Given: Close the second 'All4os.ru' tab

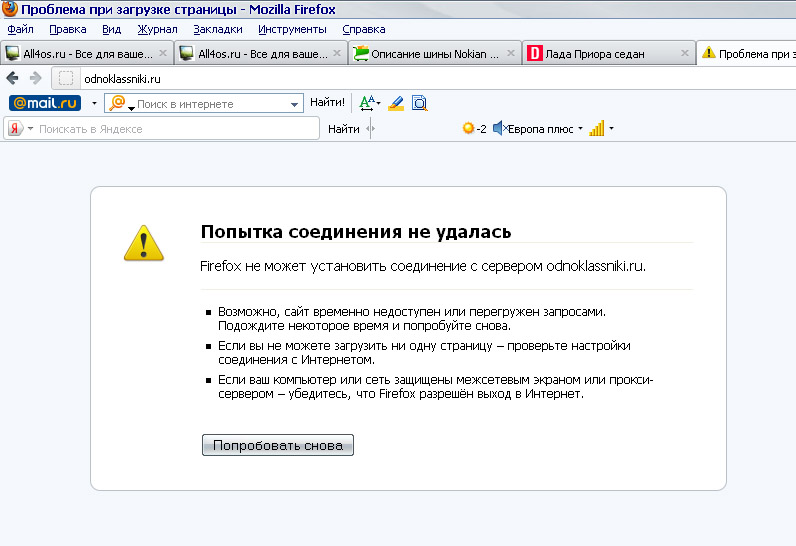Looking at the screenshot, I should [337, 53].
